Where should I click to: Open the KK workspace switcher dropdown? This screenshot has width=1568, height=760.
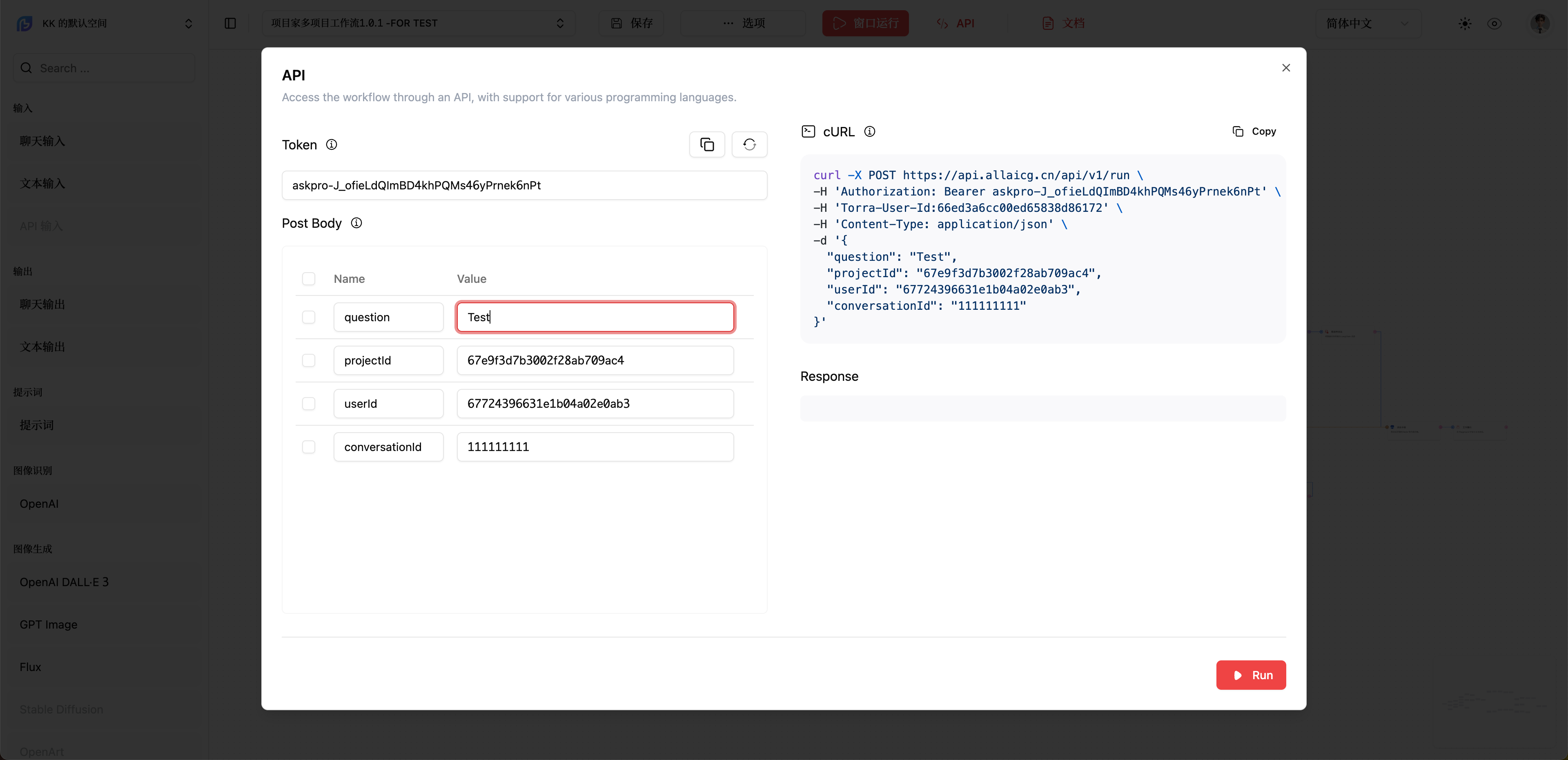pyautogui.click(x=104, y=23)
